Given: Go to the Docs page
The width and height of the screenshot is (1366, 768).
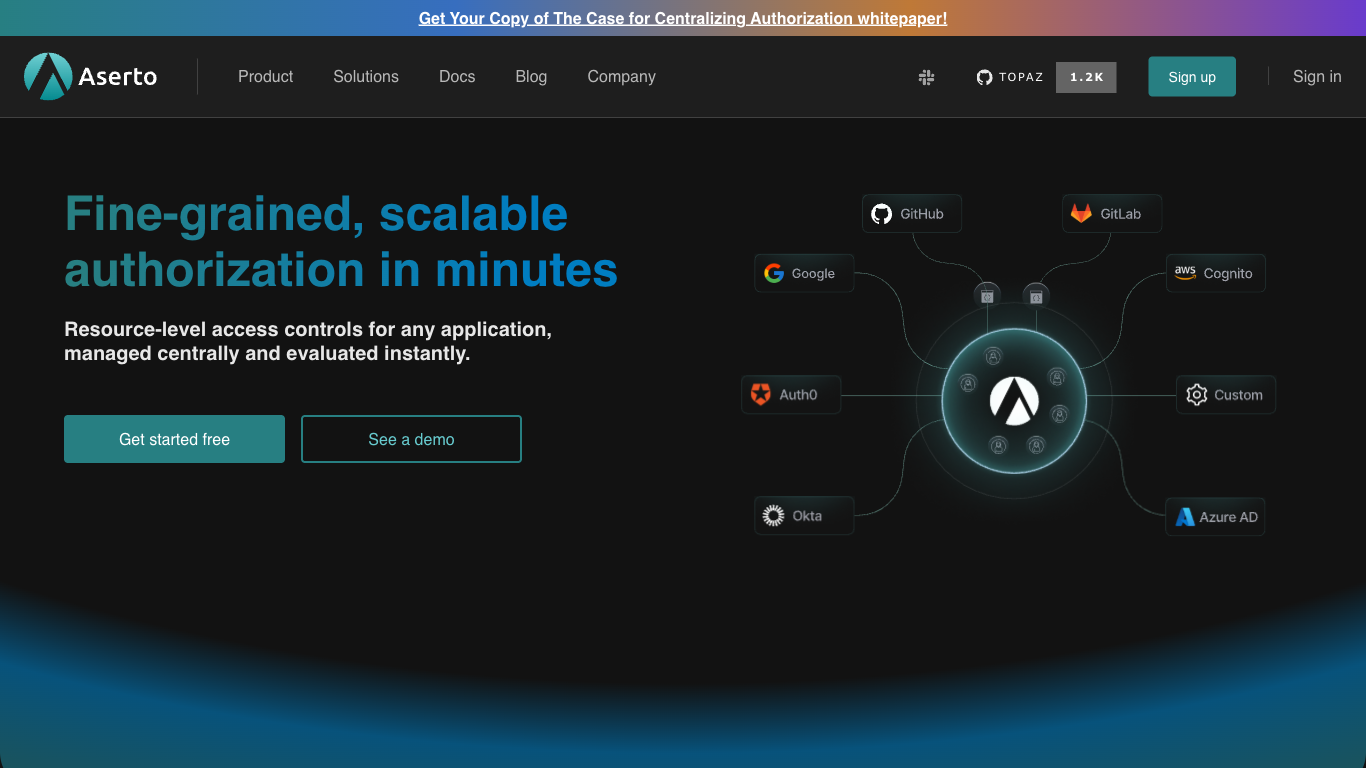Looking at the screenshot, I should tap(457, 77).
